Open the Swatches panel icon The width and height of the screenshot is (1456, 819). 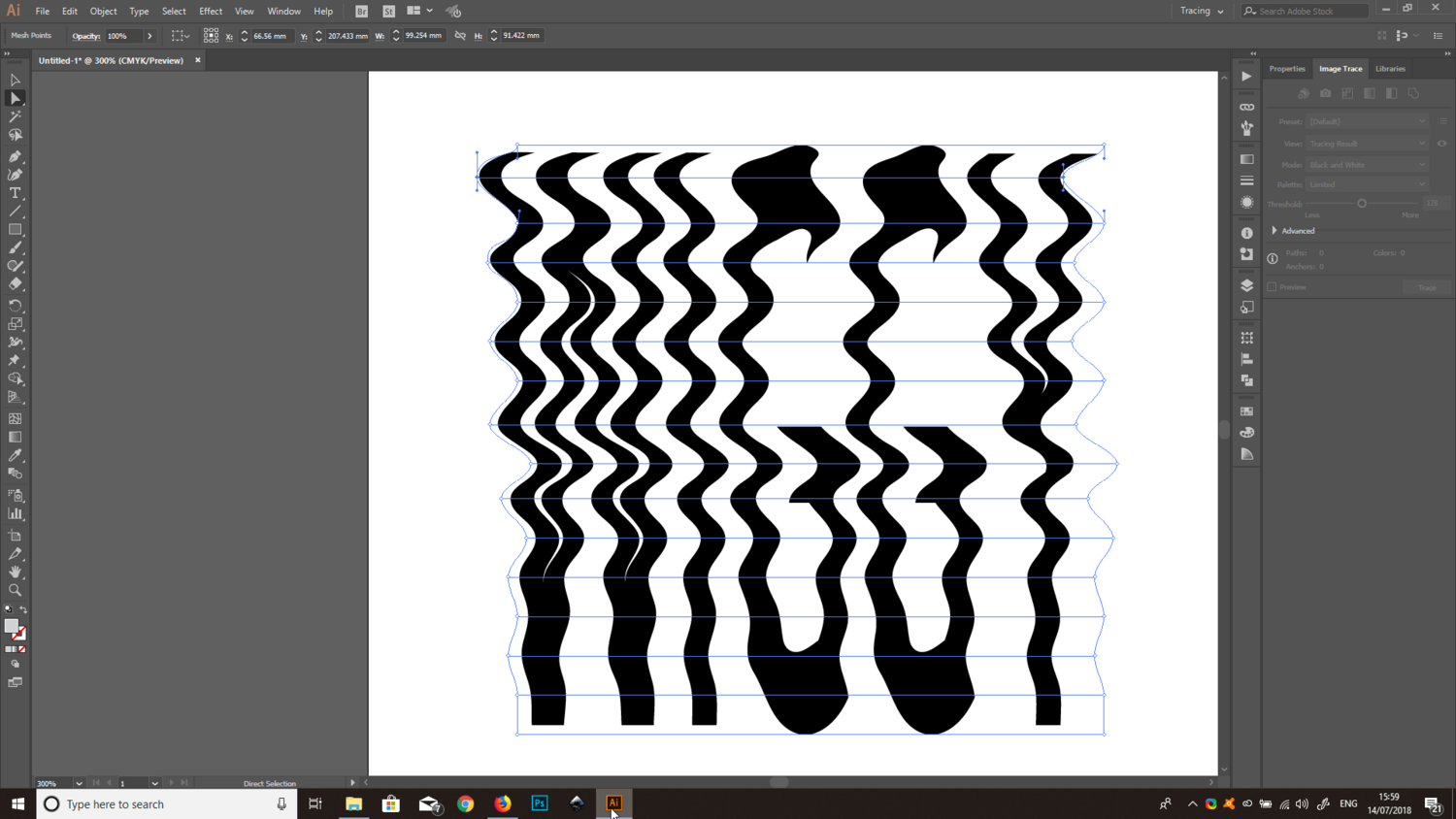(x=1247, y=411)
